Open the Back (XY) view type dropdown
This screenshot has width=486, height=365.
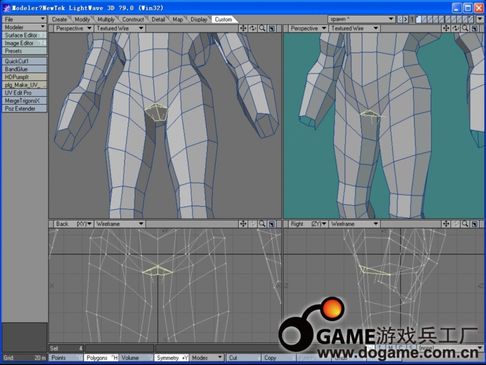click(73, 224)
